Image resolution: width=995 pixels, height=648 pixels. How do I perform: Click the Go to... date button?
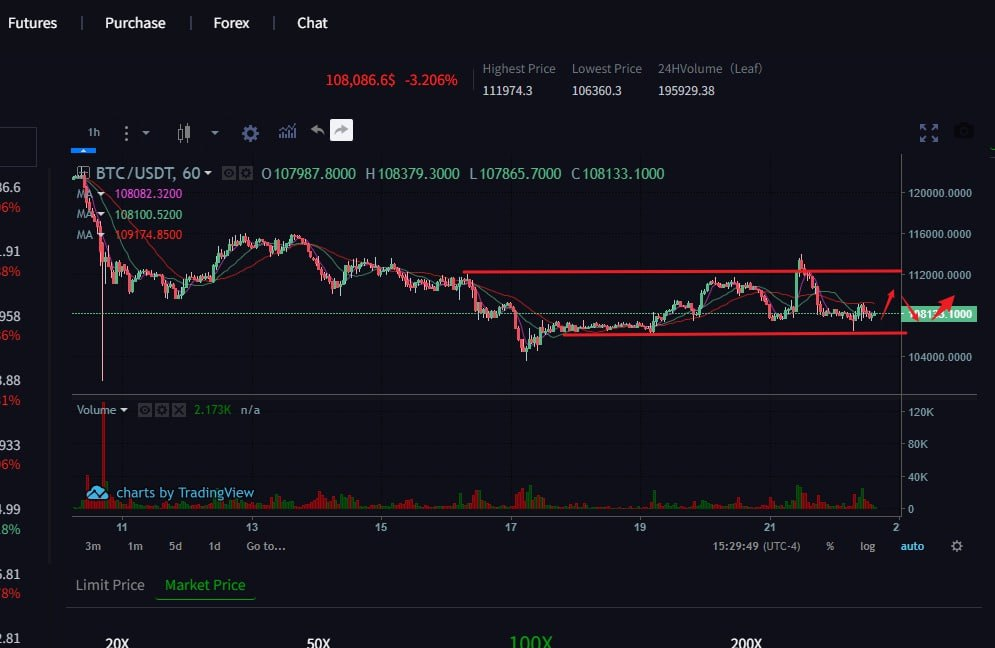pos(266,546)
